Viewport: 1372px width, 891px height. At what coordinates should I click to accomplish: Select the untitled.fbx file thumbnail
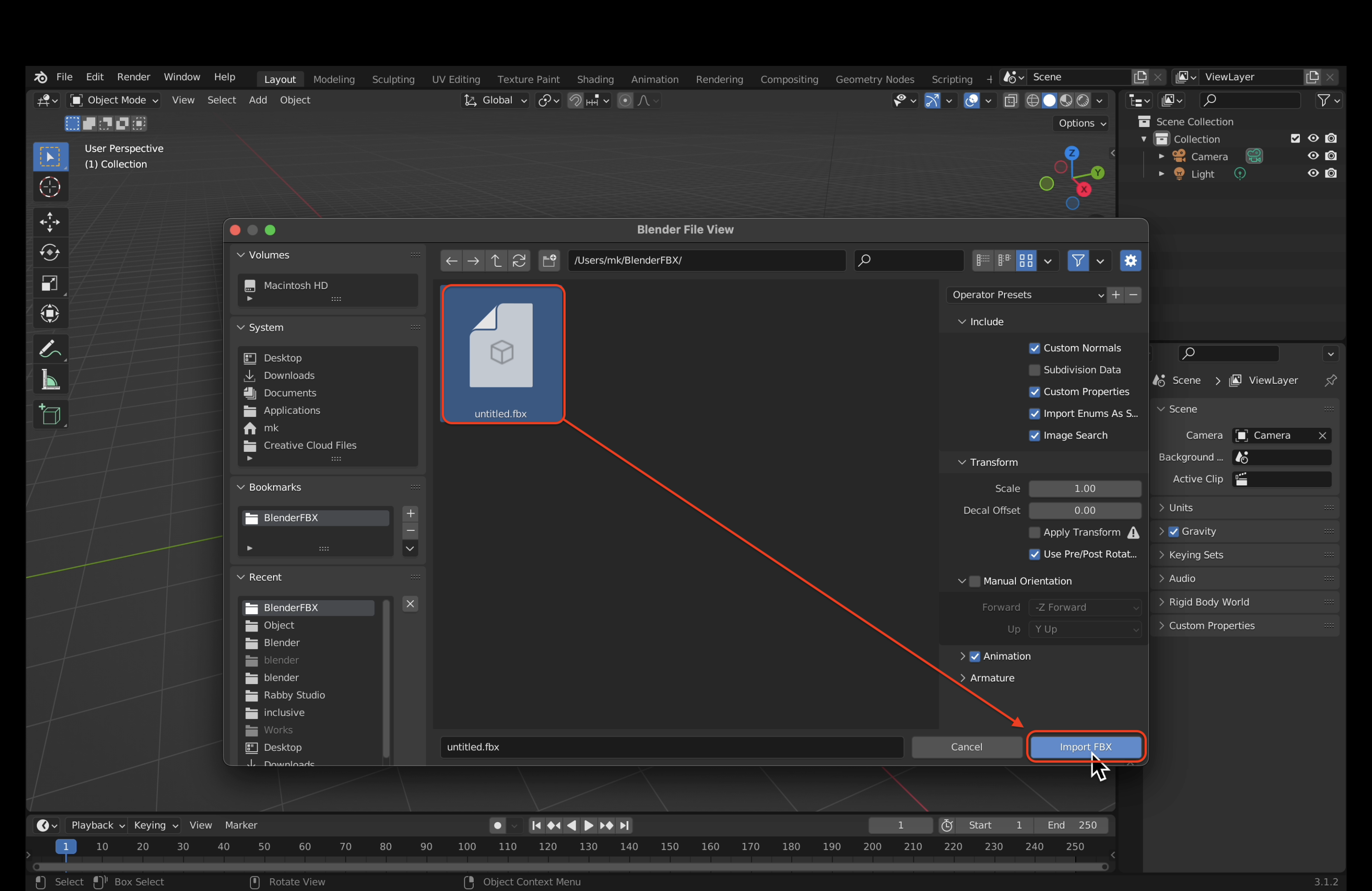tap(502, 354)
